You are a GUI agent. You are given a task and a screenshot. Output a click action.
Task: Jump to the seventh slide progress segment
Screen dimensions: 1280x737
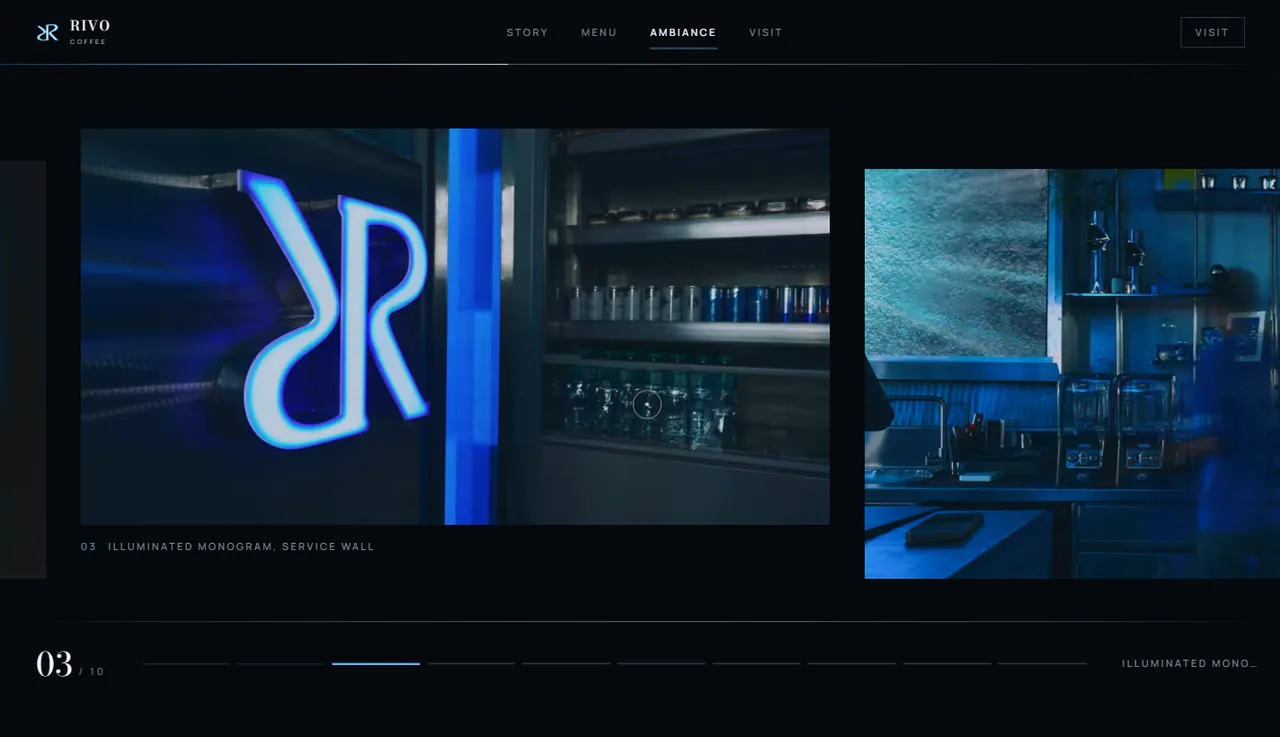coord(756,663)
